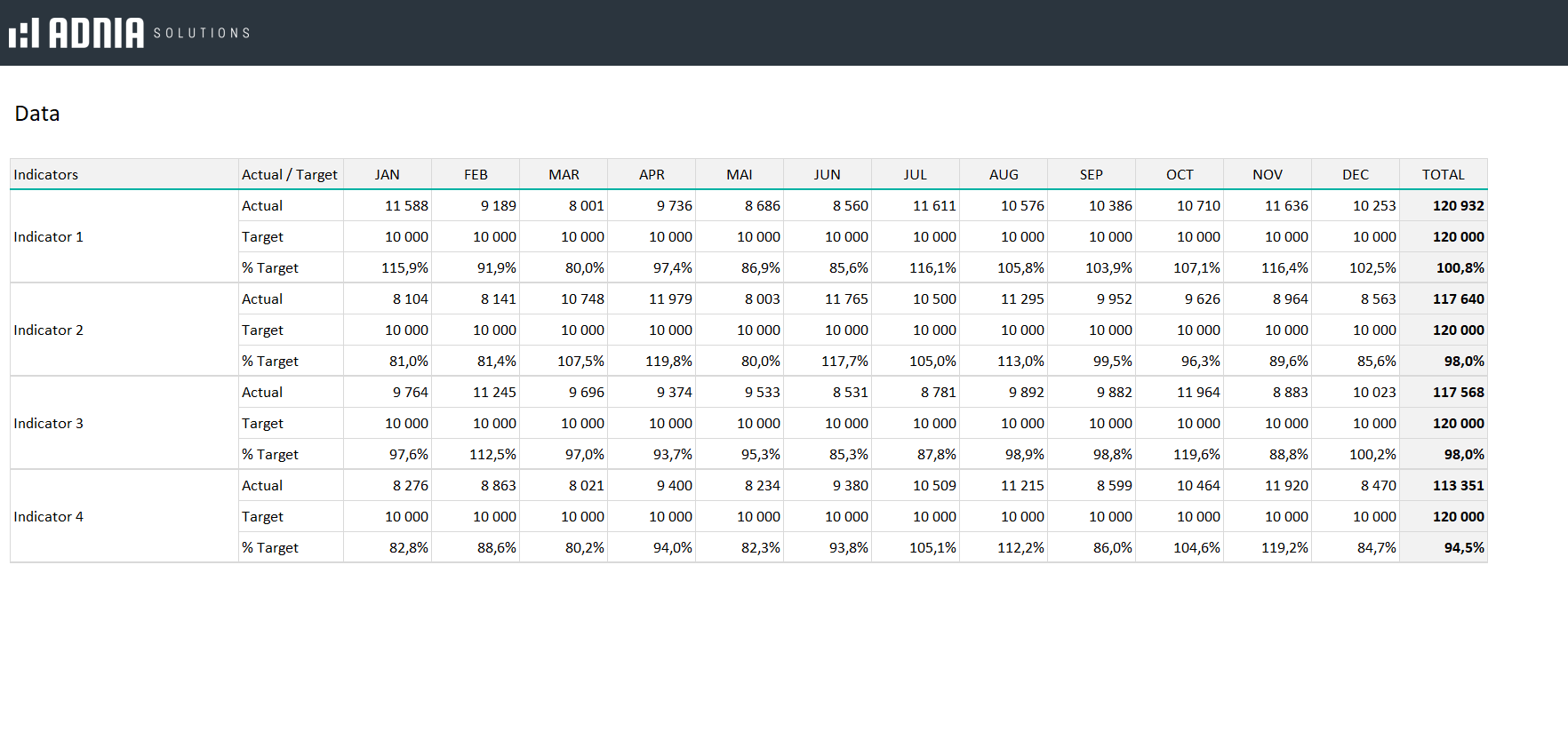Select Indicator 4 November actual 11 920
The width and height of the screenshot is (1568, 740).
pos(1286,486)
